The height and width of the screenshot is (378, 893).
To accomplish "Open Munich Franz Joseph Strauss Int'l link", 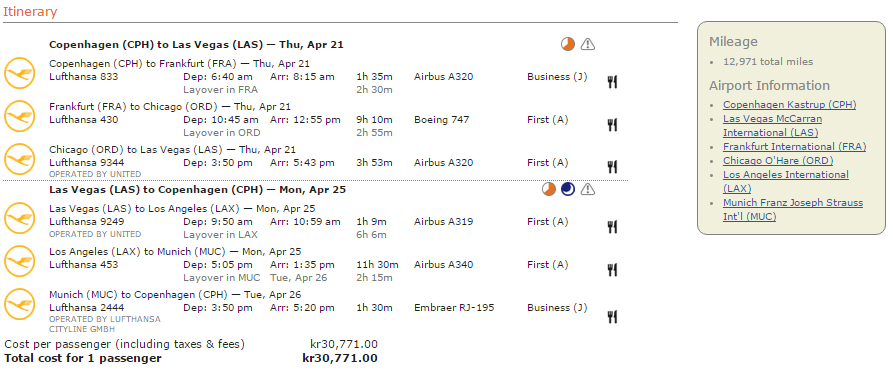I will [793, 209].
